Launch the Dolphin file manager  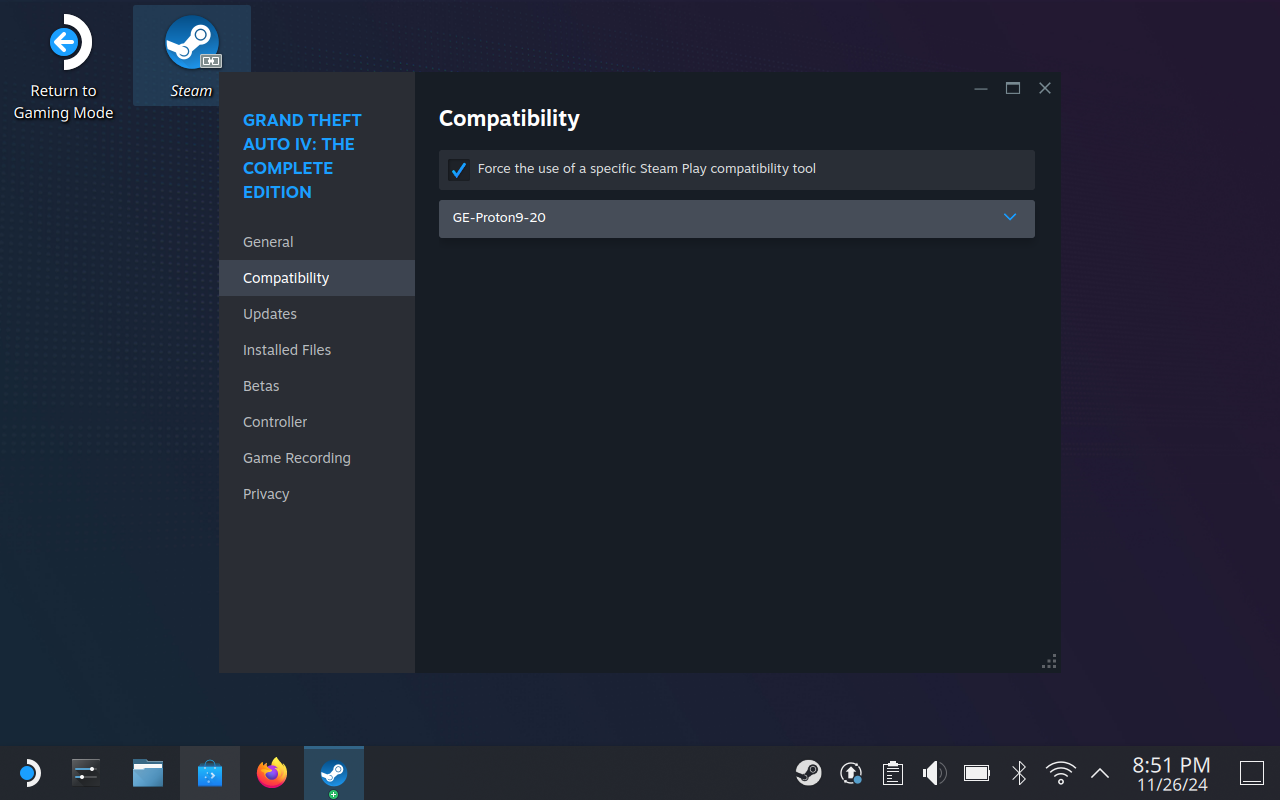pyautogui.click(x=148, y=773)
